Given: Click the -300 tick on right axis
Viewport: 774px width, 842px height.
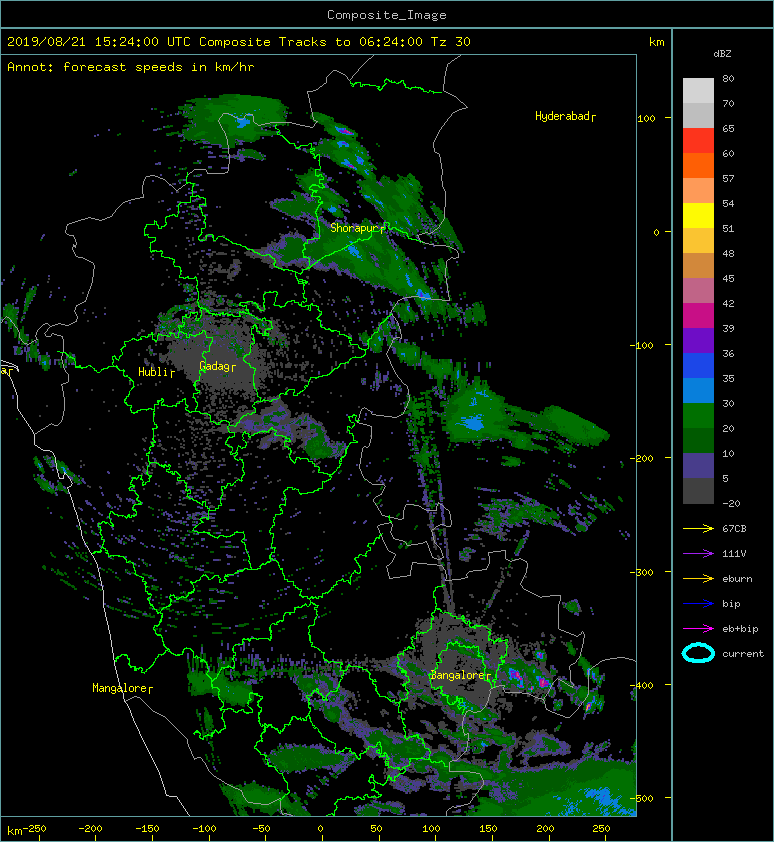Looking at the screenshot, I should click(644, 572).
